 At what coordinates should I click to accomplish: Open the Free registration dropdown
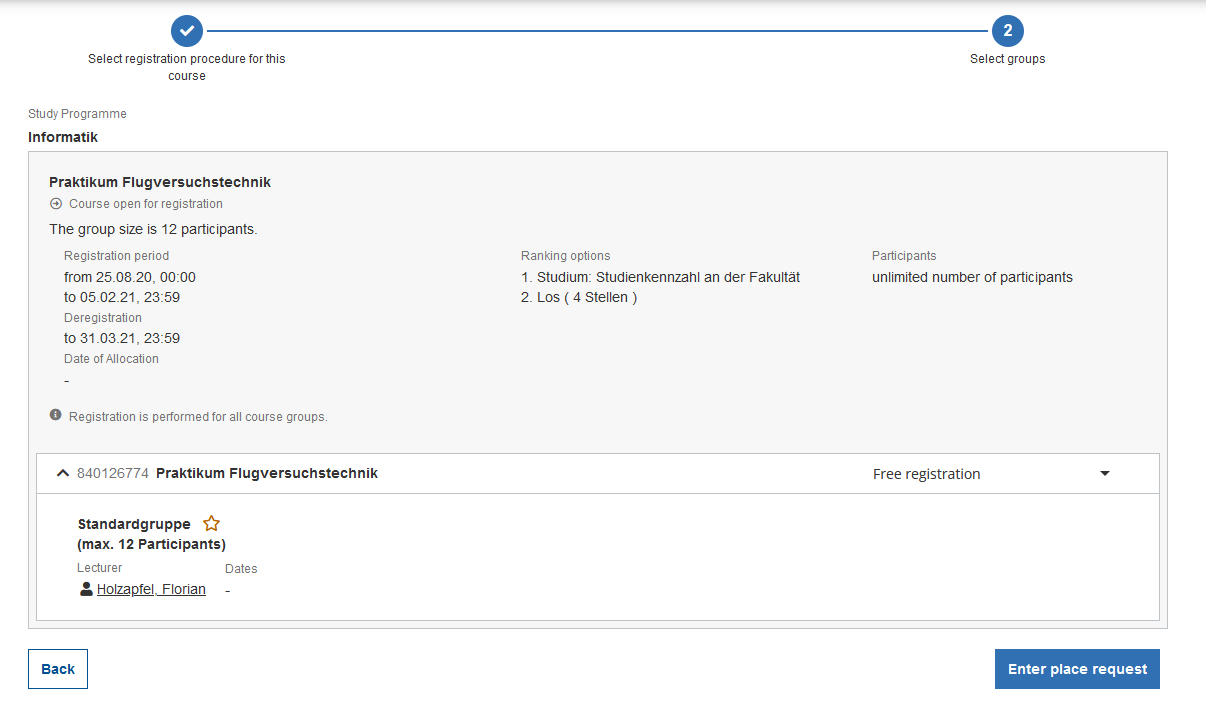(990, 474)
